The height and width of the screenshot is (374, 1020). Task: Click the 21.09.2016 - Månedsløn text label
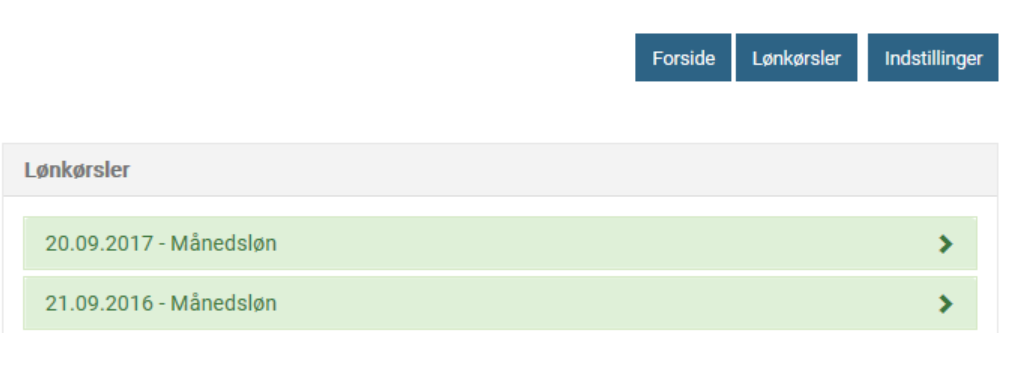pyautogui.click(x=161, y=304)
